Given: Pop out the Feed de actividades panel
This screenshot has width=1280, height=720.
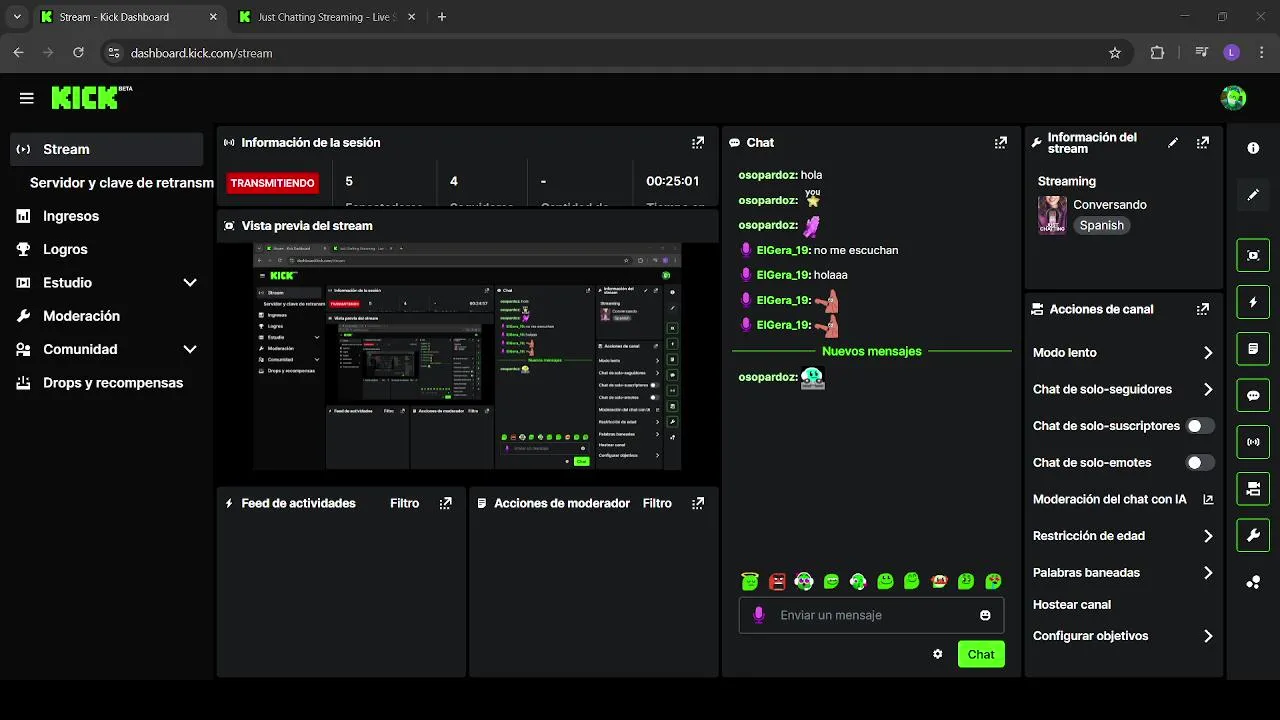Looking at the screenshot, I should click(x=446, y=504).
